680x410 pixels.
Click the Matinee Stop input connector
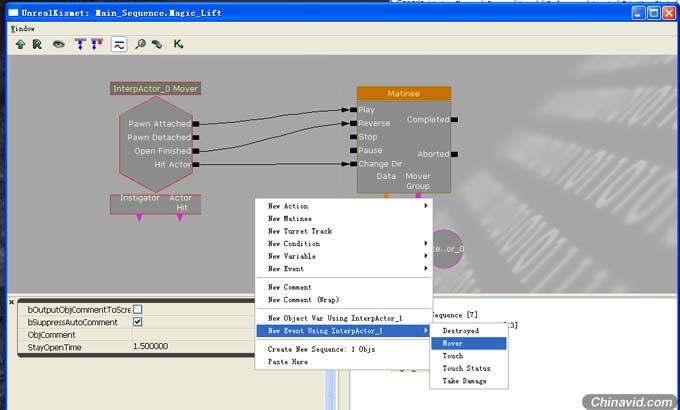pos(354,137)
